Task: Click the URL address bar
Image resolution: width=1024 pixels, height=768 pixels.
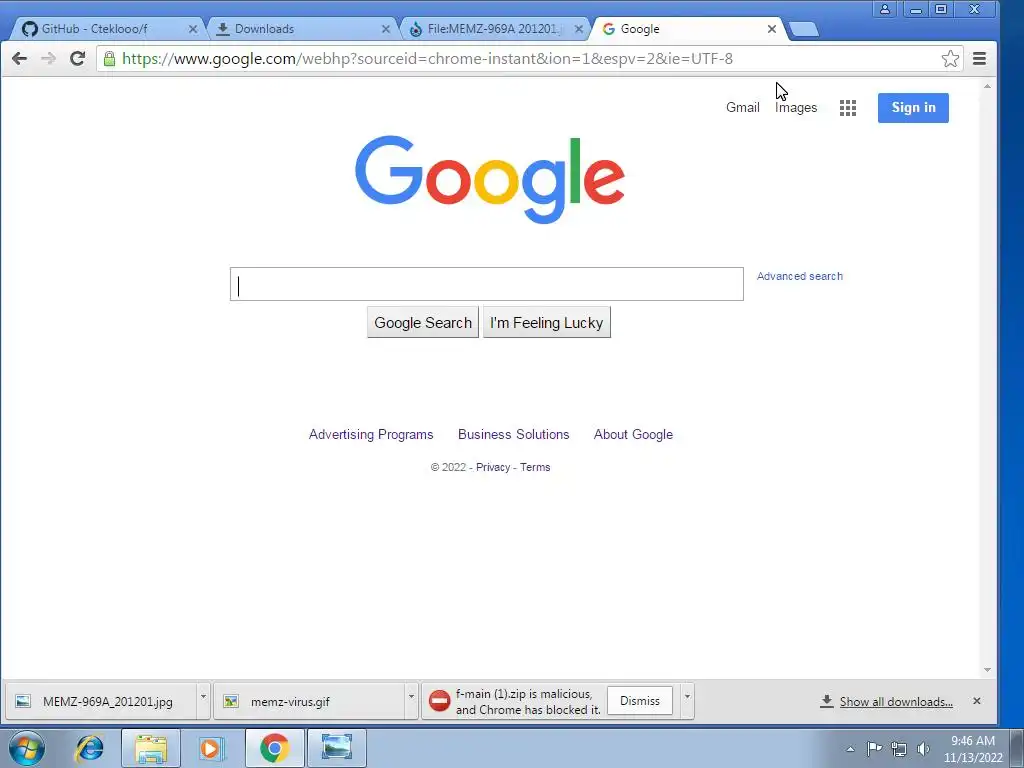Action: click(x=522, y=59)
